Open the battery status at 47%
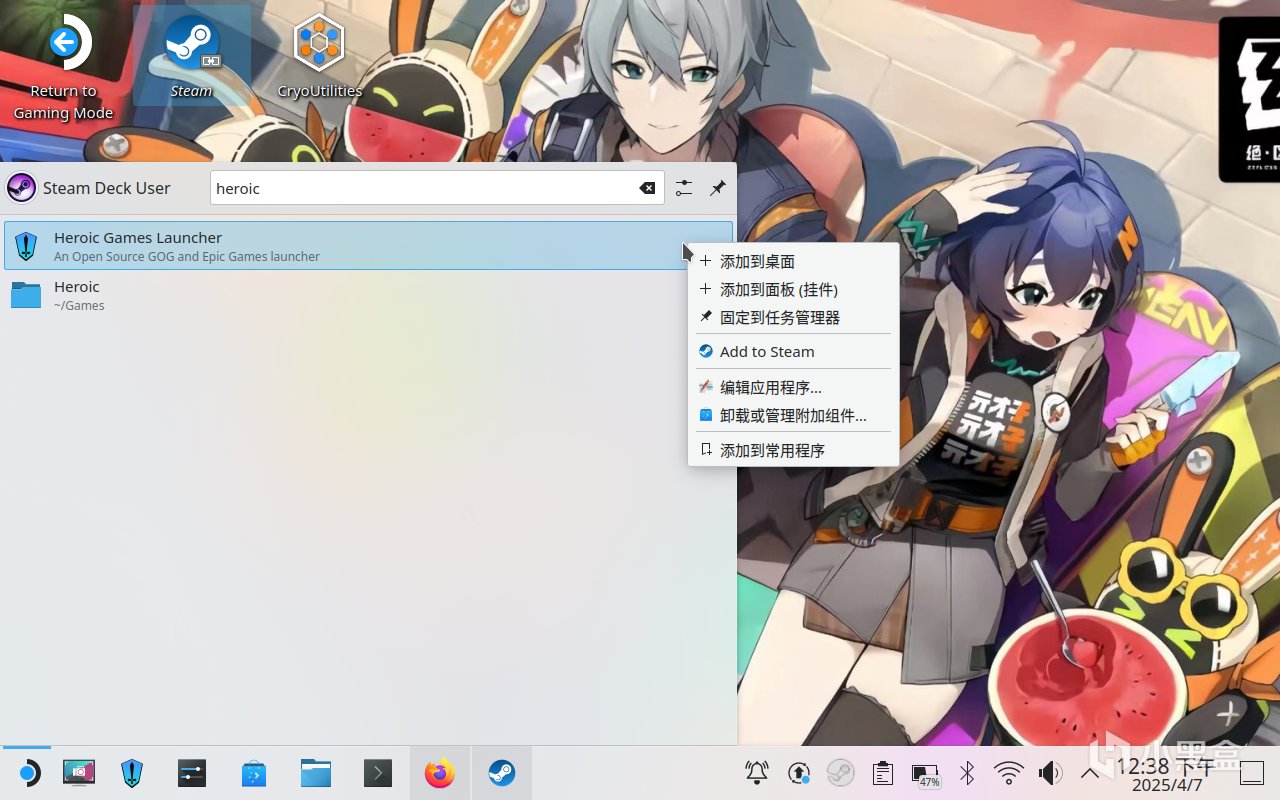The height and width of the screenshot is (800, 1280). tap(925, 774)
